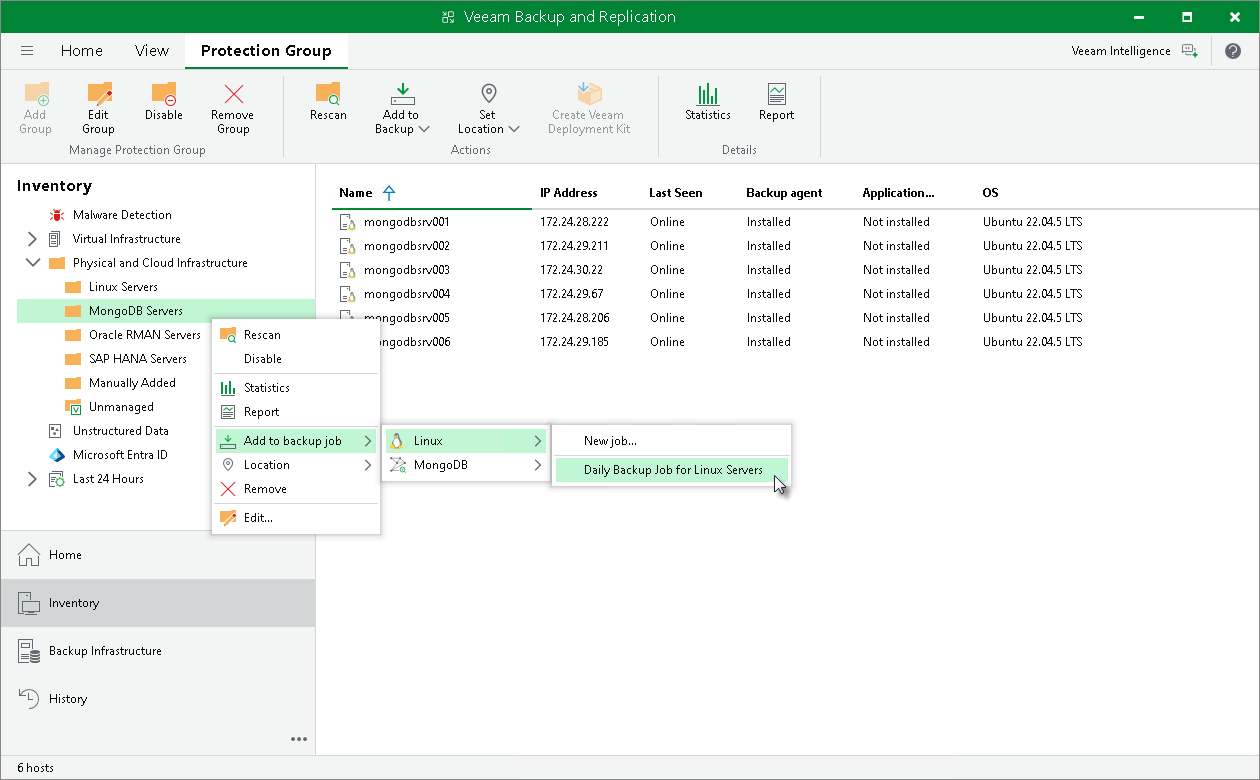Open the hamburger main menu
The image size is (1260, 780).
point(27,51)
